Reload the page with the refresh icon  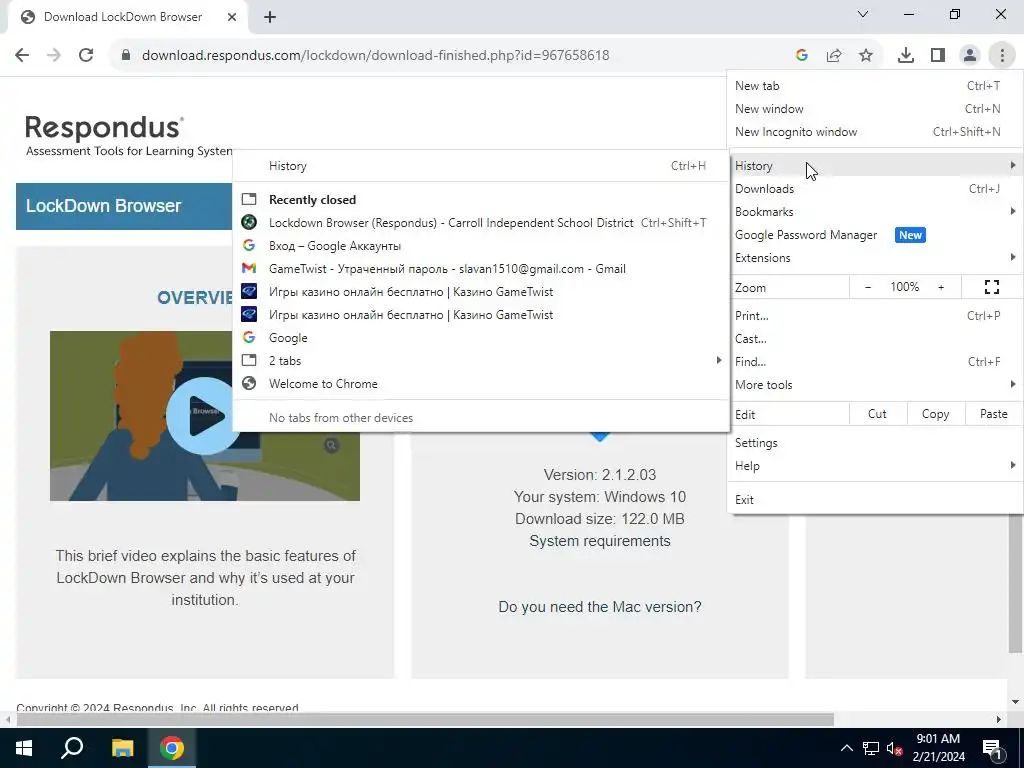pyautogui.click(x=86, y=55)
